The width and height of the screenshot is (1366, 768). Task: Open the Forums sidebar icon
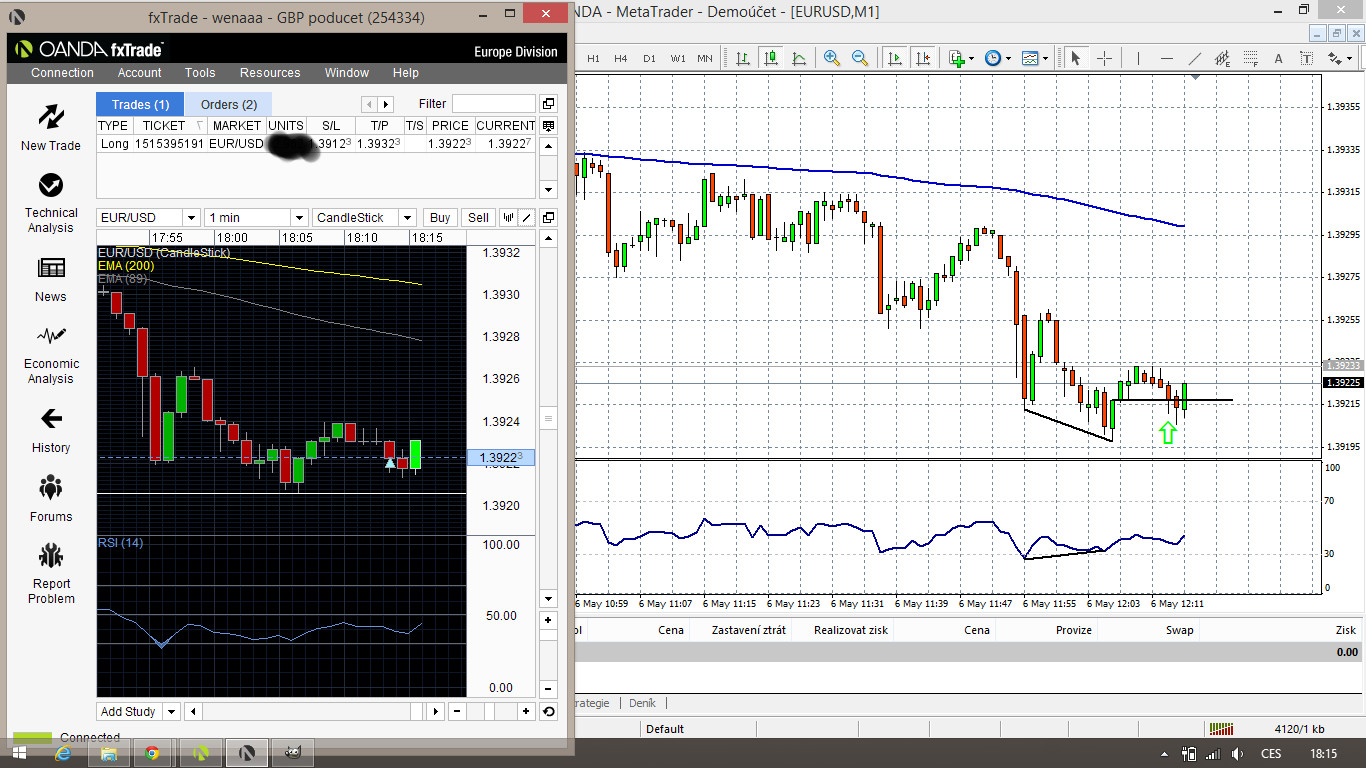[x=51, y=488]
